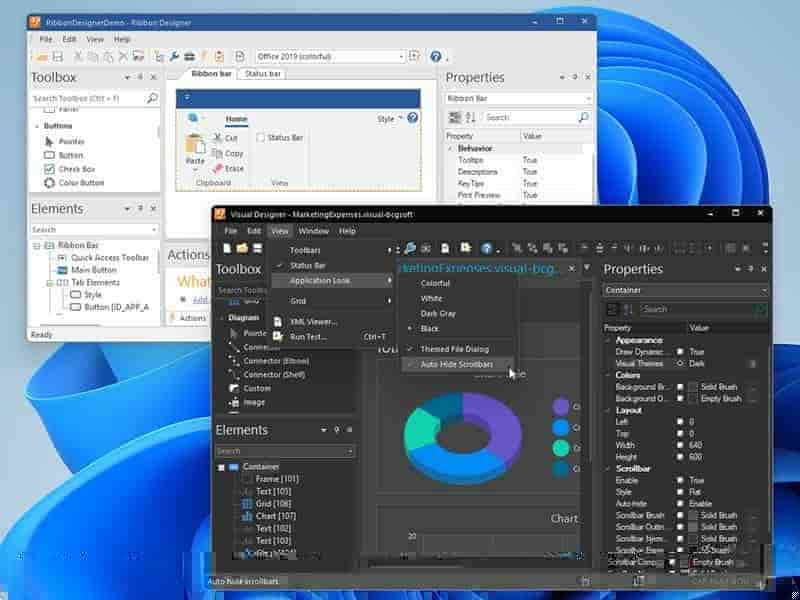Collapse Container node in dark Elements tree

click(221, 467)
